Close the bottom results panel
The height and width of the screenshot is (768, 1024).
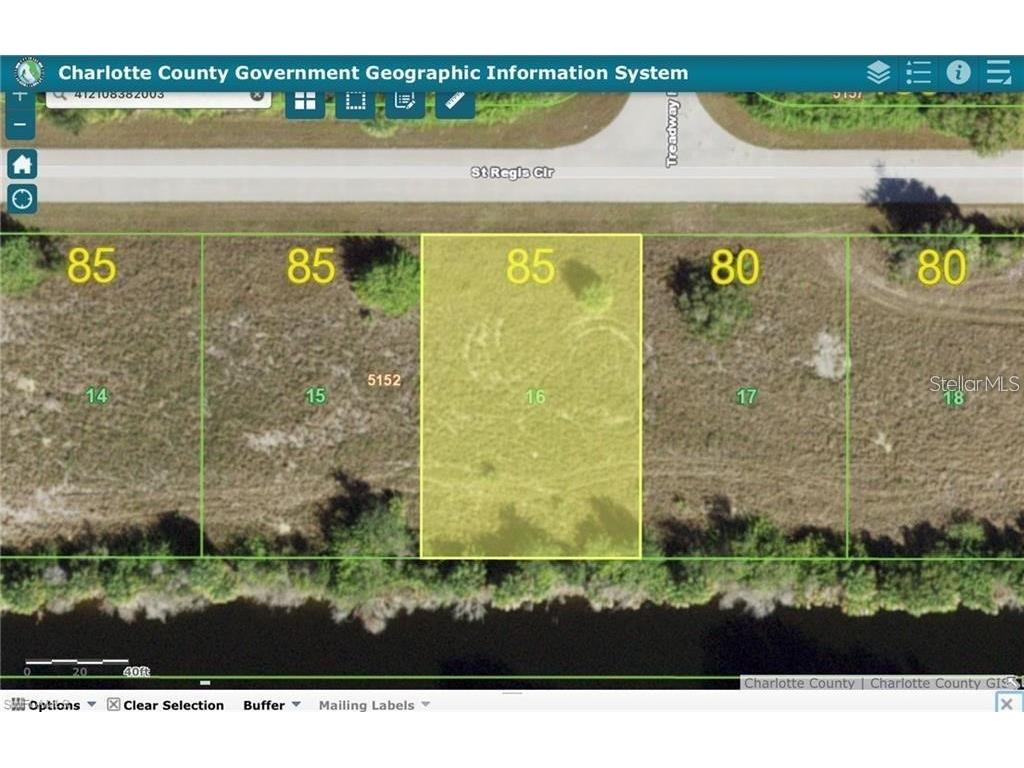(1006, 704)
